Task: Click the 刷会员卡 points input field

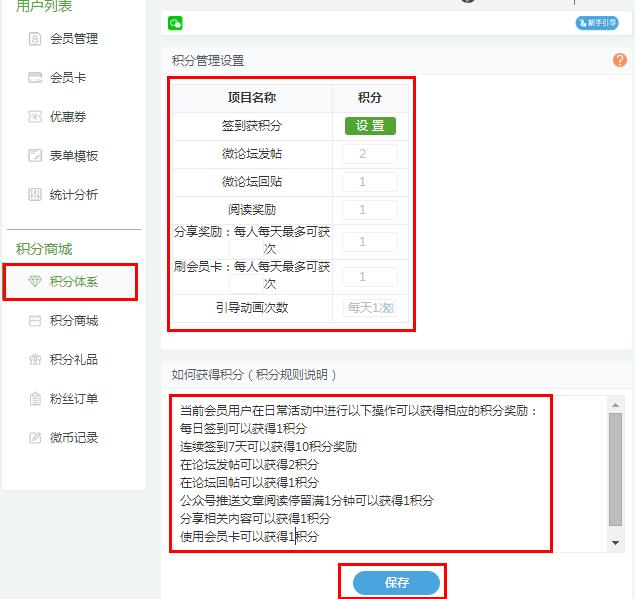Action: (370, 277)
